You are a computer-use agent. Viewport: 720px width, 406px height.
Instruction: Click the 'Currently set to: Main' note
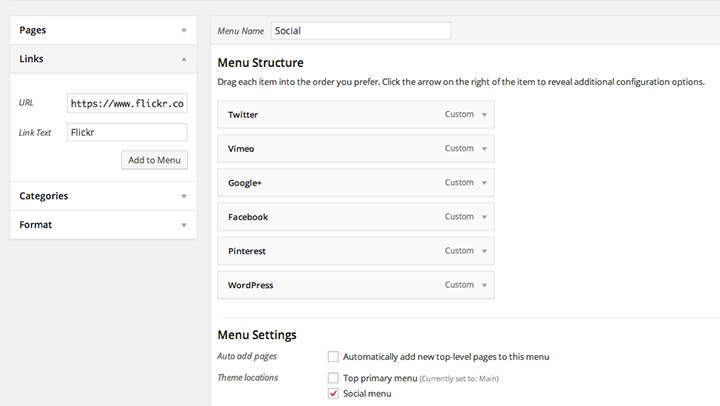(x=459, y=379)
